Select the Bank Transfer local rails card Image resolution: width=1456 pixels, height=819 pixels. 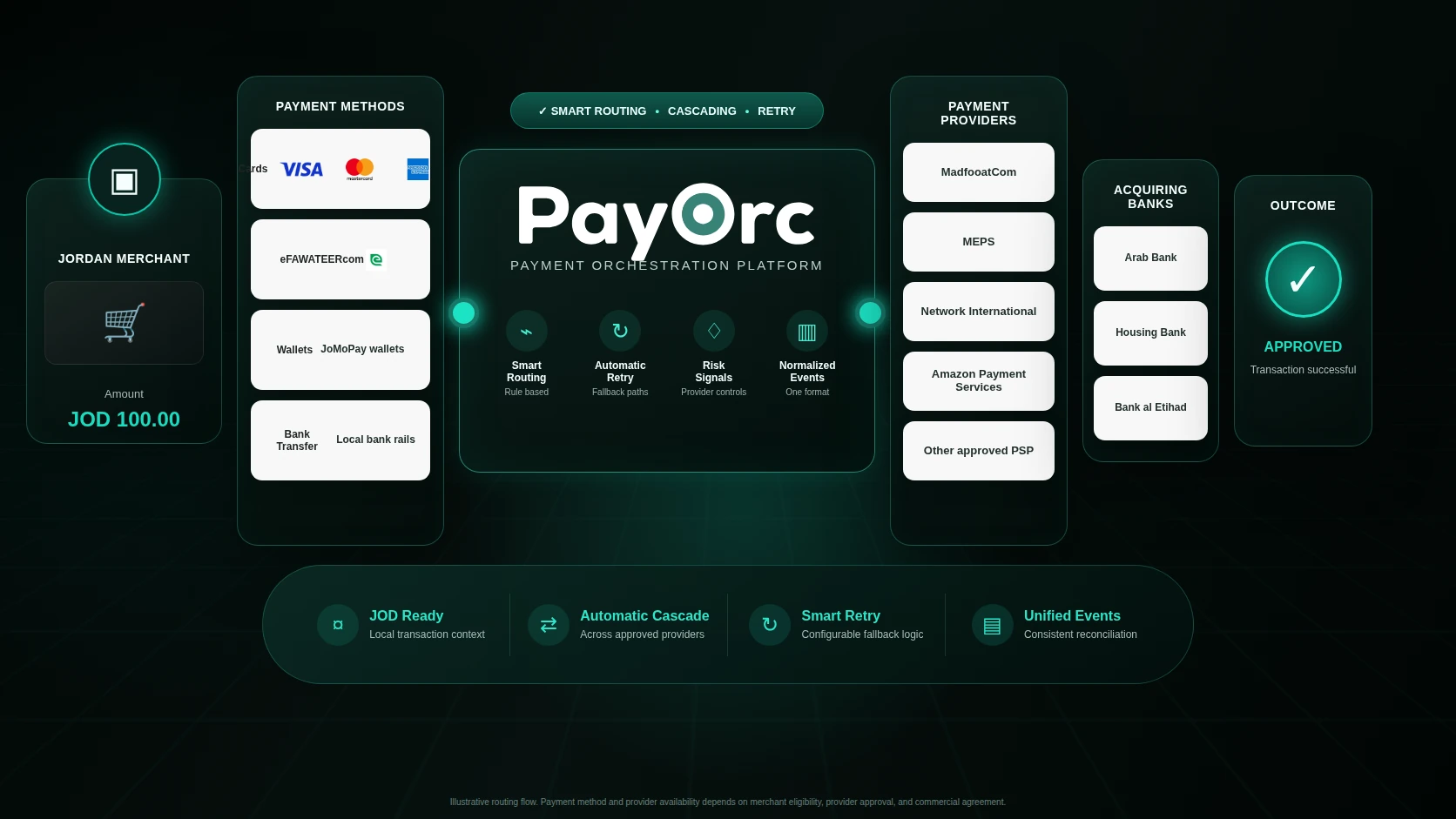click(x=340, y=440)
